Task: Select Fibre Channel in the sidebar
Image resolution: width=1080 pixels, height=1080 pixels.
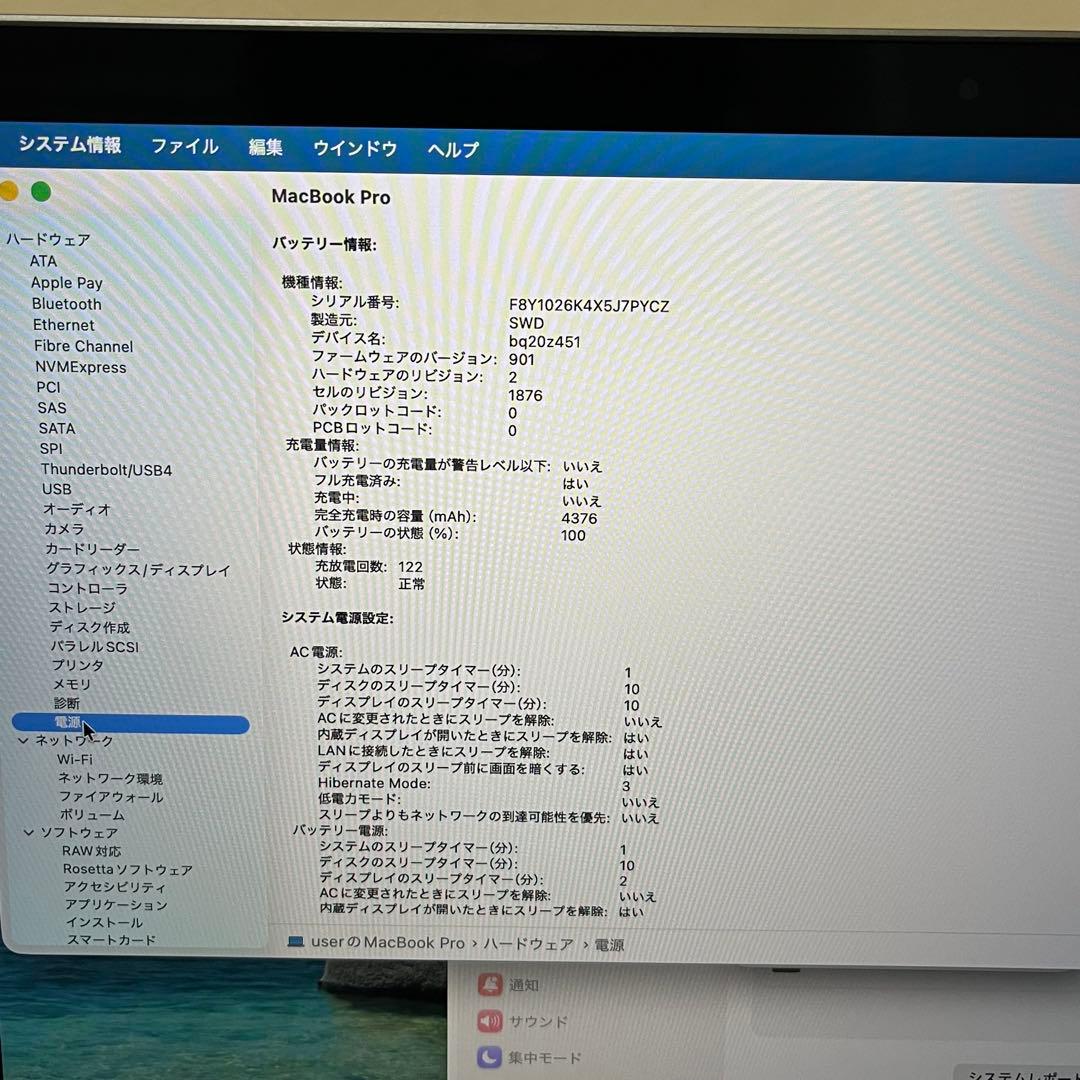Action: [83, 346]
